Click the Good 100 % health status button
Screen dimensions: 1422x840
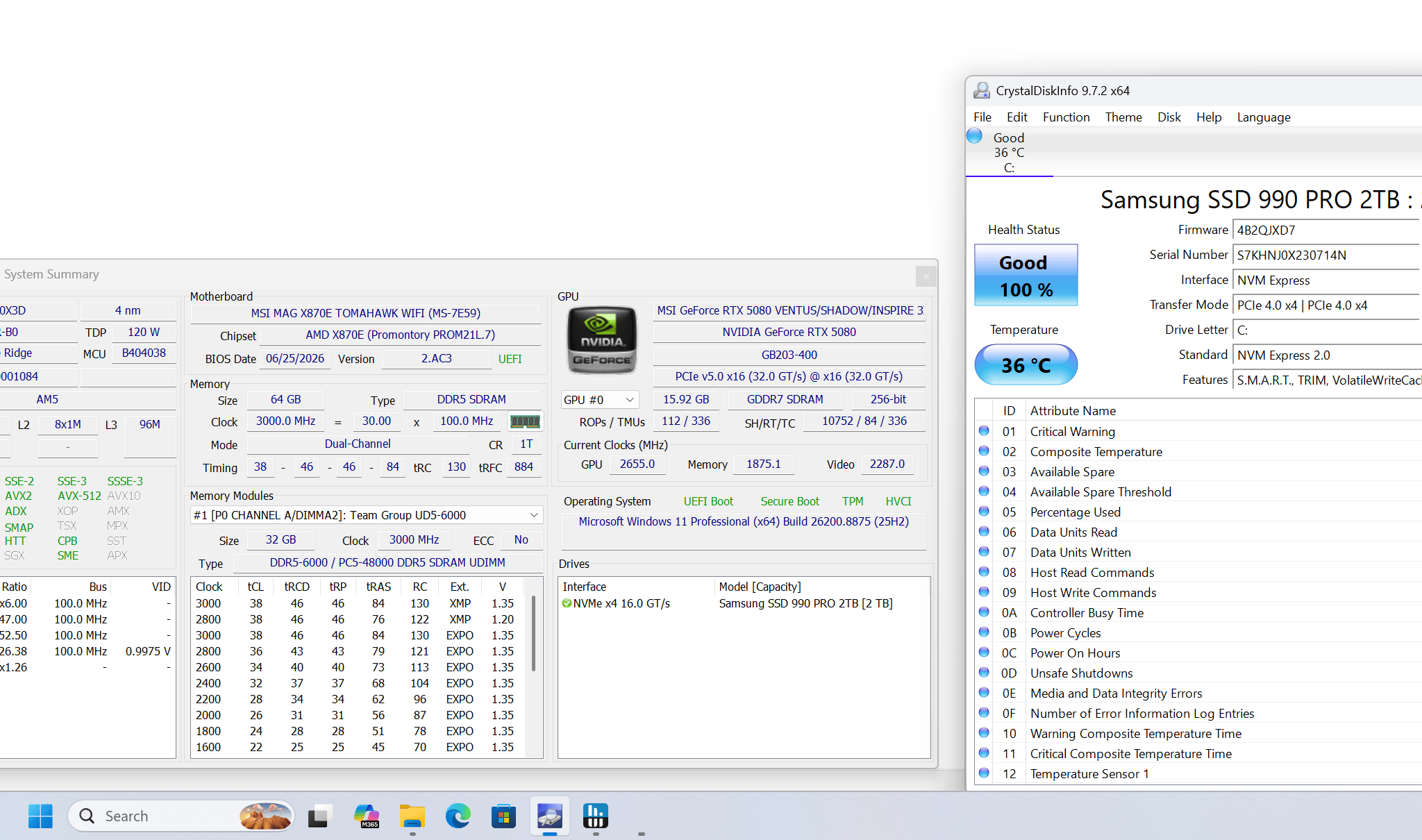(x=1026, y=275)
